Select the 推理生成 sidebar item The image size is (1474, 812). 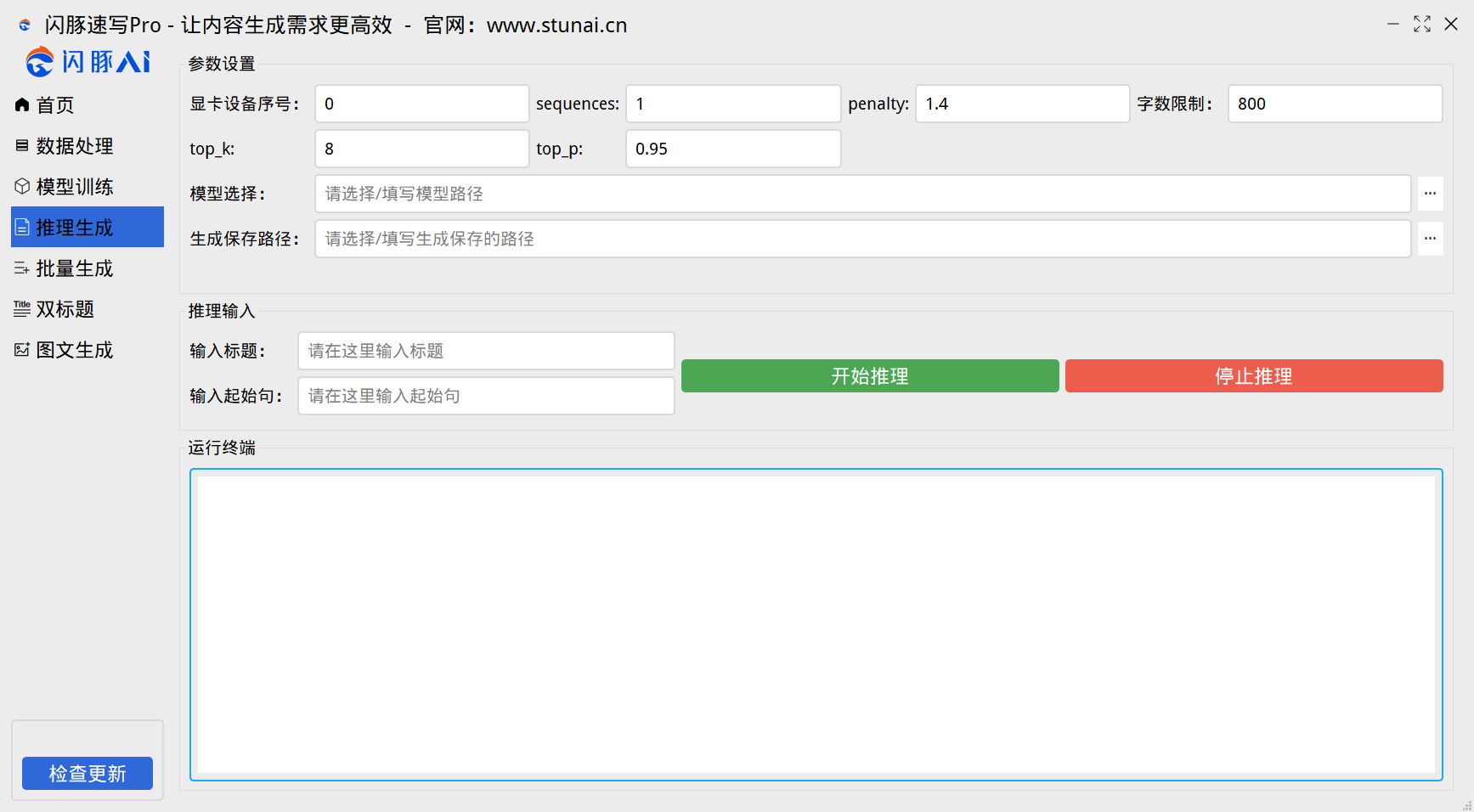click(88, 227)
